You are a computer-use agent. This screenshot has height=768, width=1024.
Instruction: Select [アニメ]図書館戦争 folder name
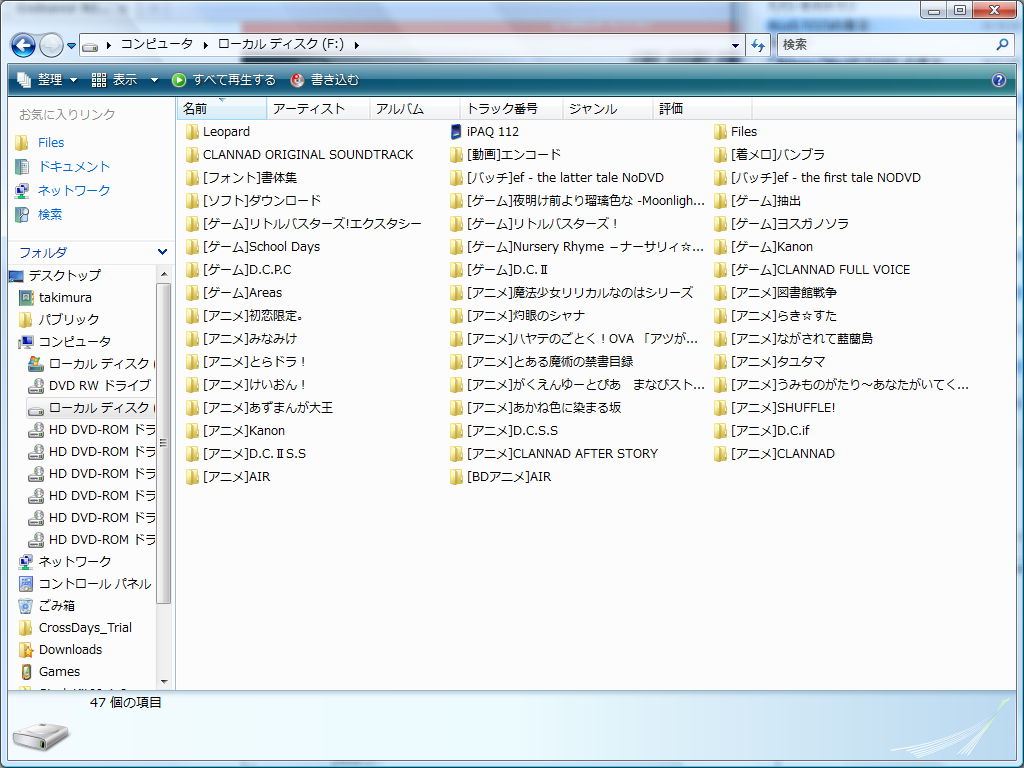tap(784, 293)
